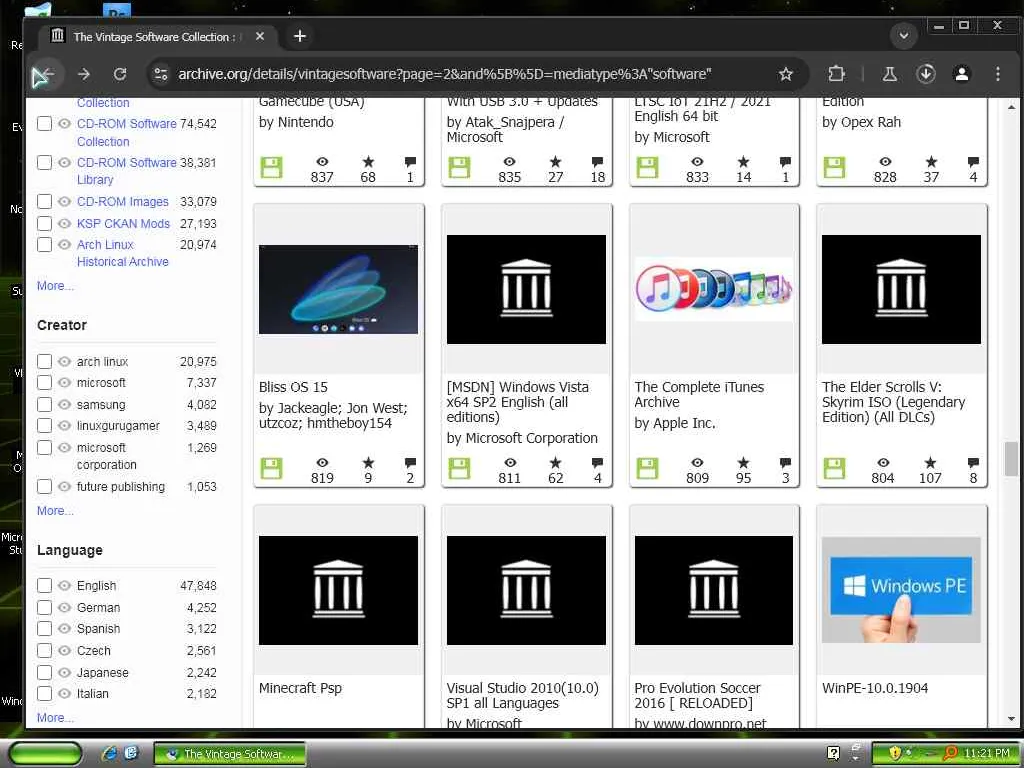This screenshot has height=768, width=1024.
Task: Click the address bar URL field
Action: (x=444, y=74)
